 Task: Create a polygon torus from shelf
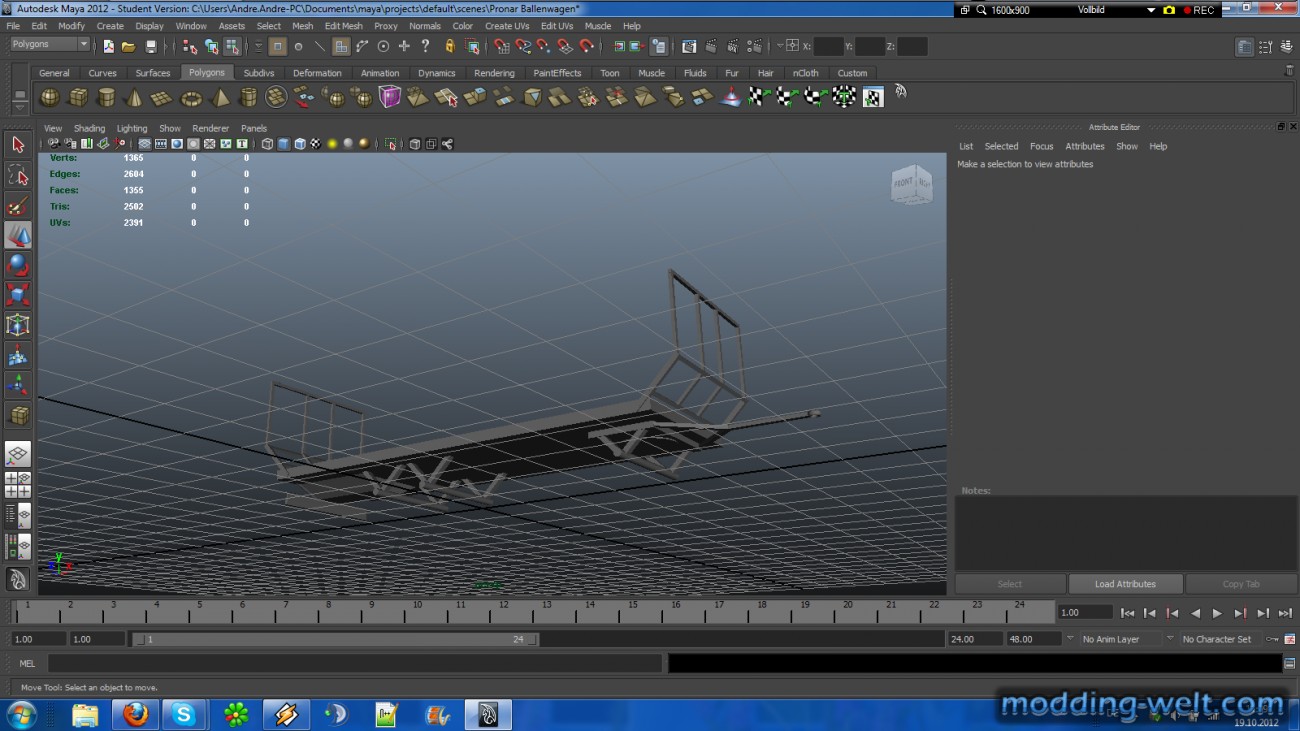click(190, 97)
